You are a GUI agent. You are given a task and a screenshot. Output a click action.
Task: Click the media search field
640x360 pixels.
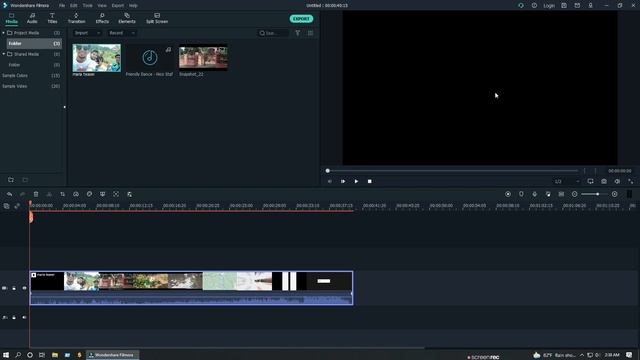click(273, 33)
